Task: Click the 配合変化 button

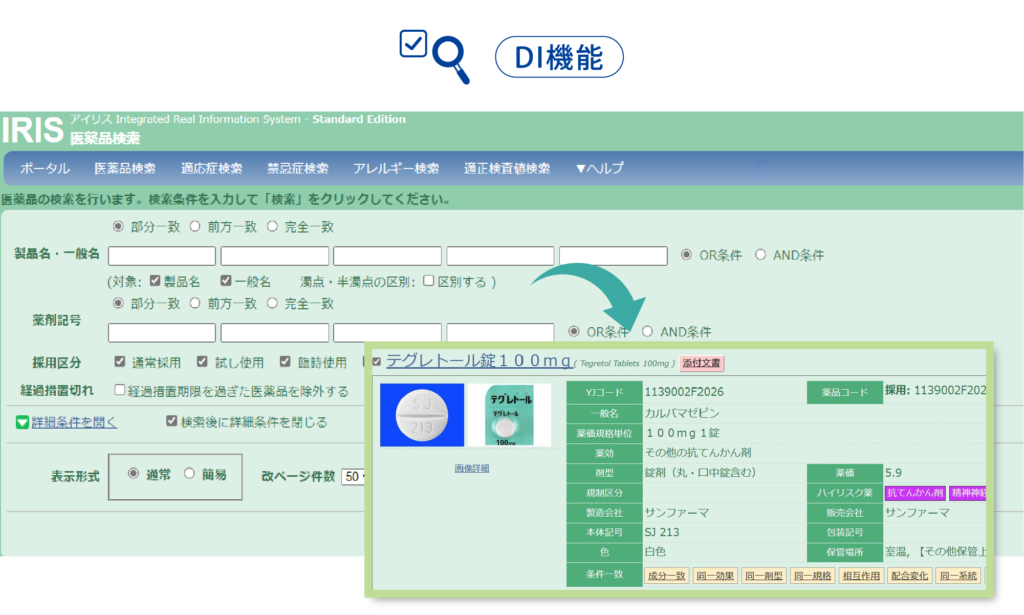Action: pos(910,576)
